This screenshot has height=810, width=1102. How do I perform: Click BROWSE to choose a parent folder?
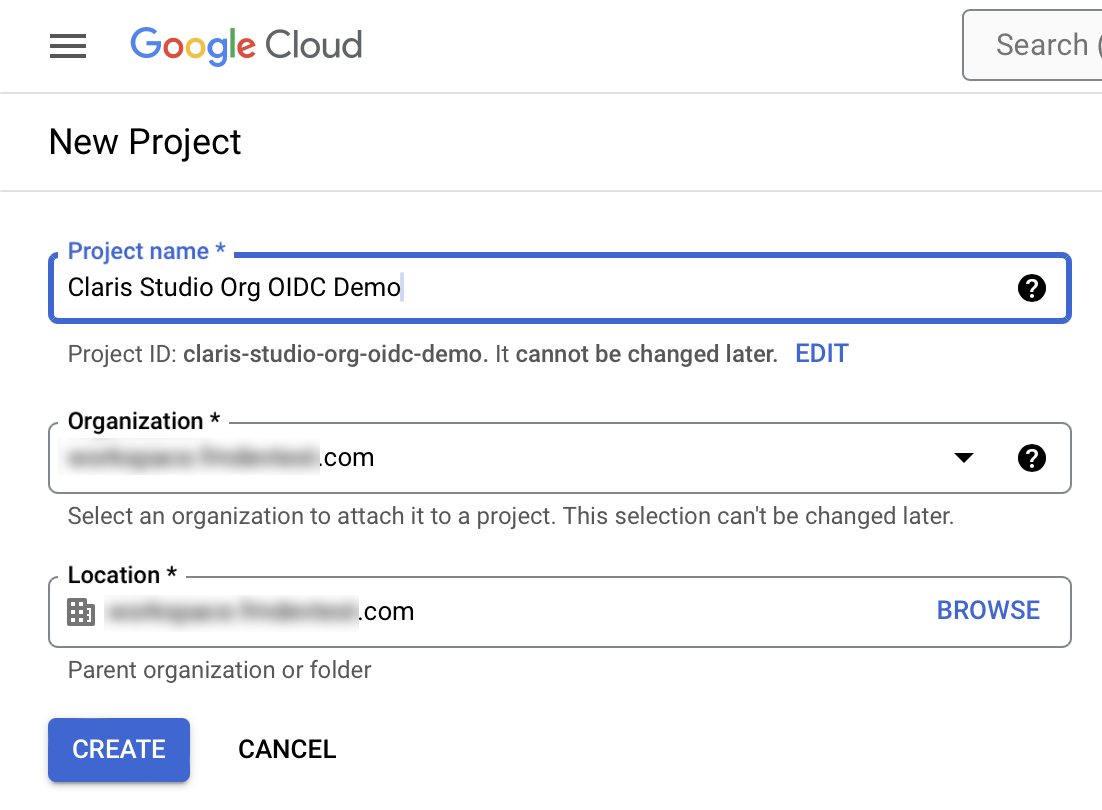click(x=987, y=610)
